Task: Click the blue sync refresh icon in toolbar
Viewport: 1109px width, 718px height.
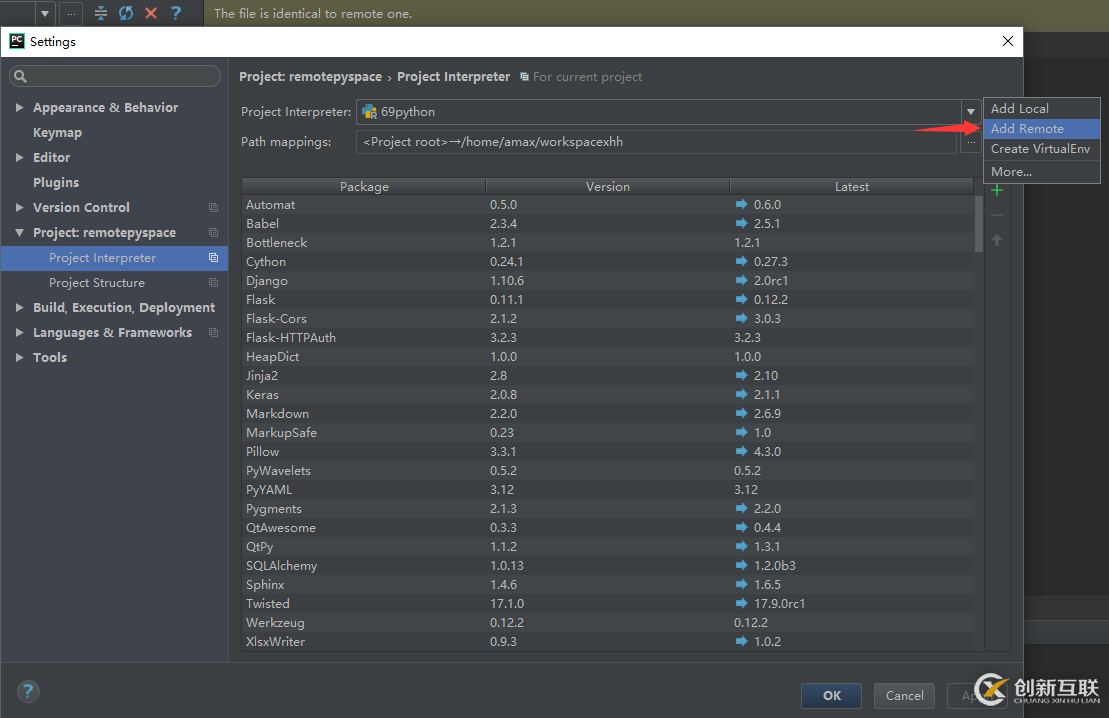Action: tap(126, 13)
